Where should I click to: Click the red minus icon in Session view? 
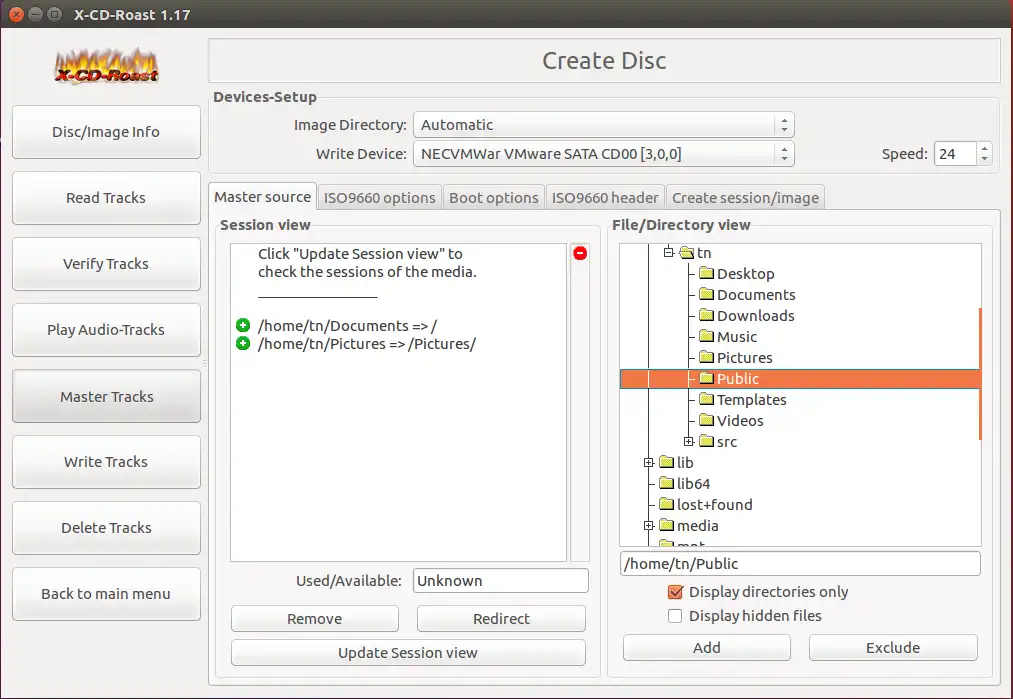point(580,253)
